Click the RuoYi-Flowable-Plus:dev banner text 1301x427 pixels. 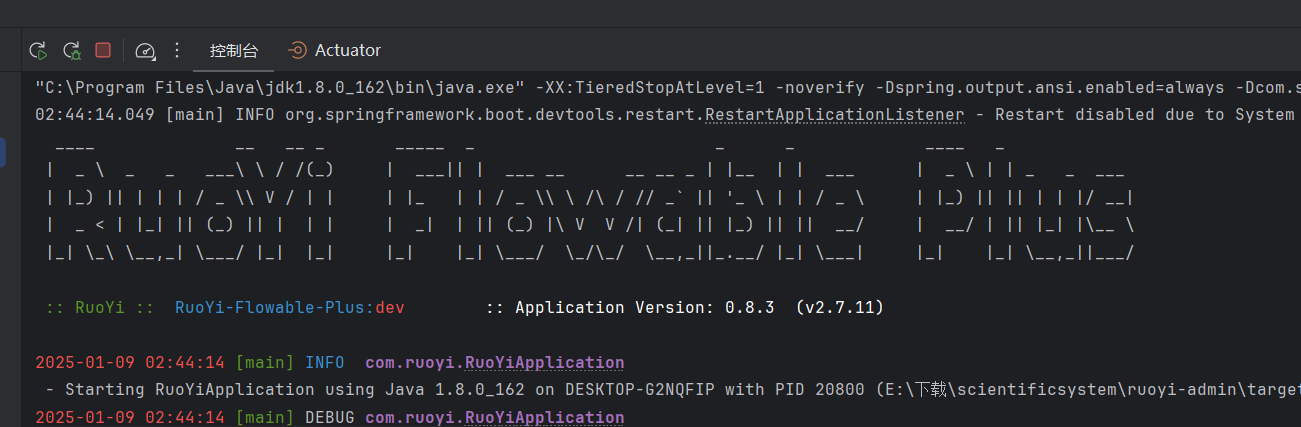tap(289, 307)
